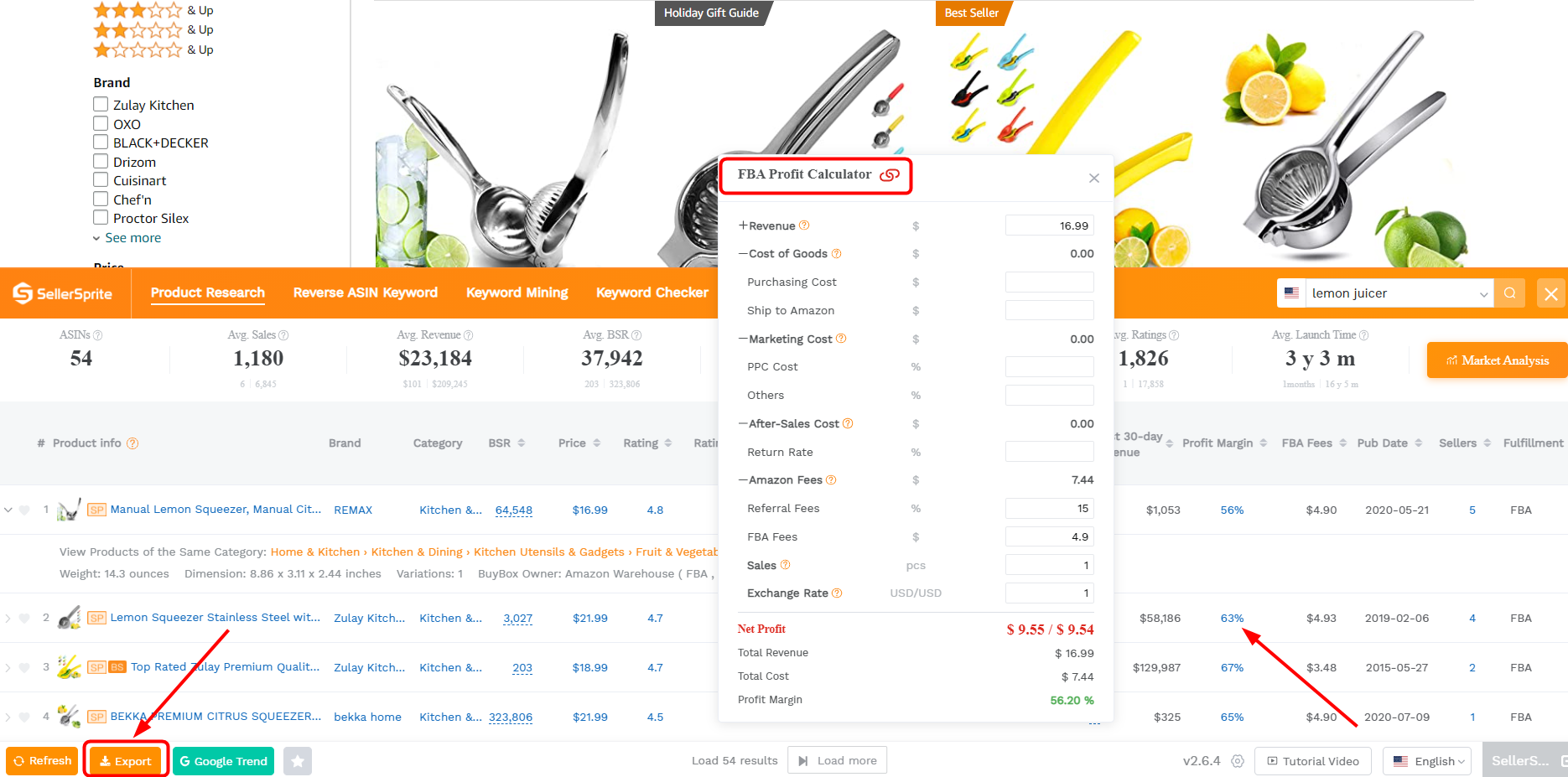The image size is (1568, 777).
Task: Open the FBA Profit Calculator link icon
Action: pyautogui.click(x=889, y=174)
